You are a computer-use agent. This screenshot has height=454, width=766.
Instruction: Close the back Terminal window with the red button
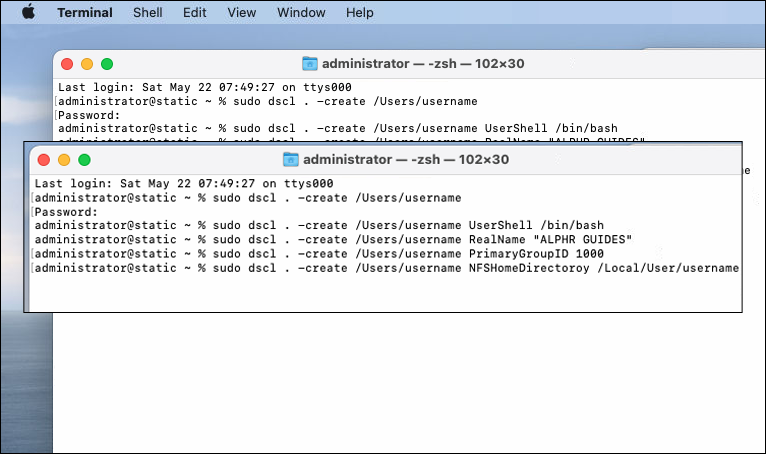tap(67, 64)
